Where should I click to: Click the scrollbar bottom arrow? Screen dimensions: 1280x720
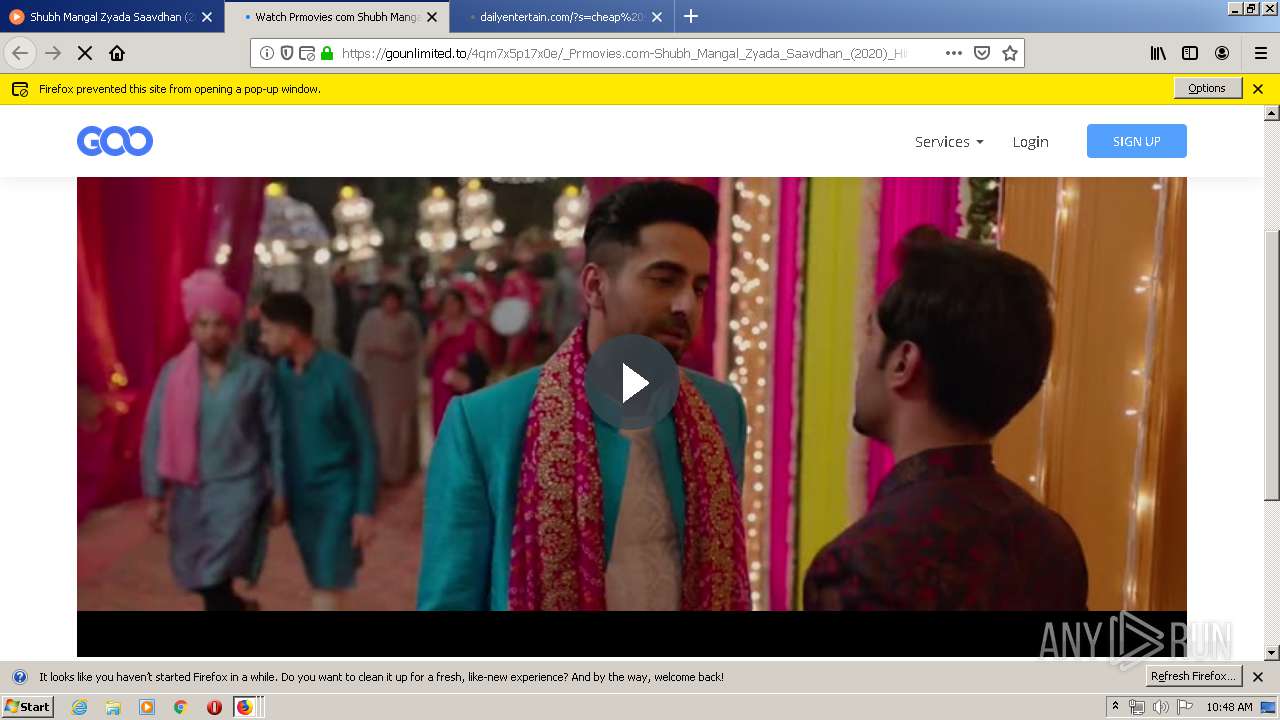(x=1272, y=653)
